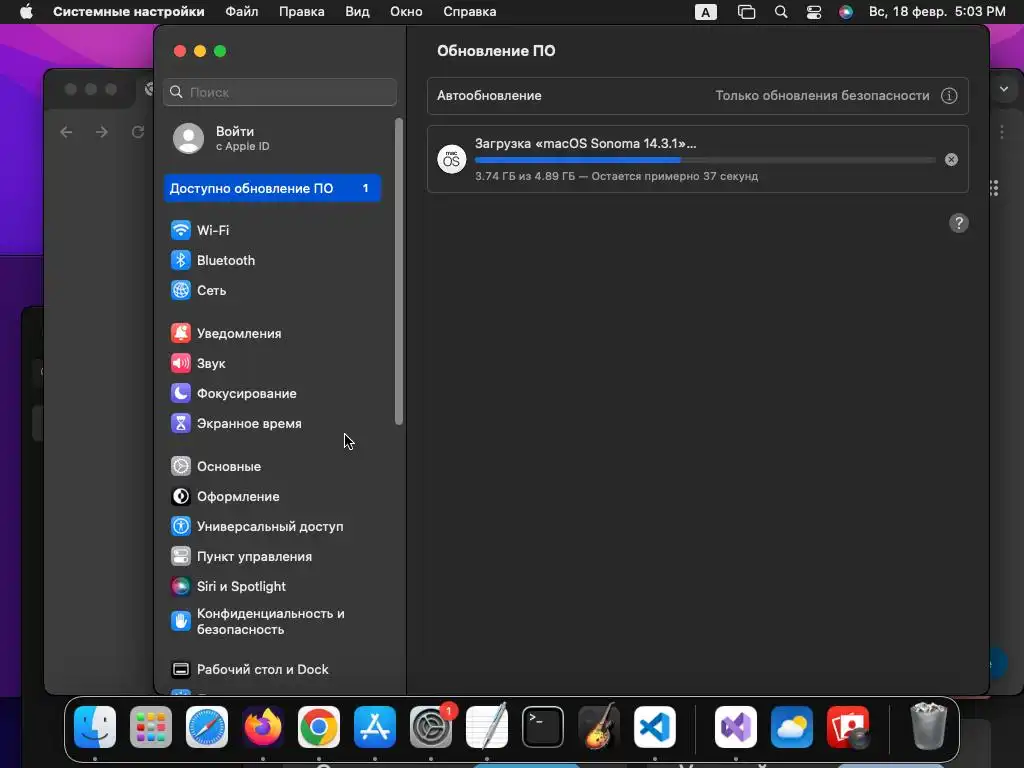Click back arrow in background browser
1024x768 pixels.
tap(66, 132)
